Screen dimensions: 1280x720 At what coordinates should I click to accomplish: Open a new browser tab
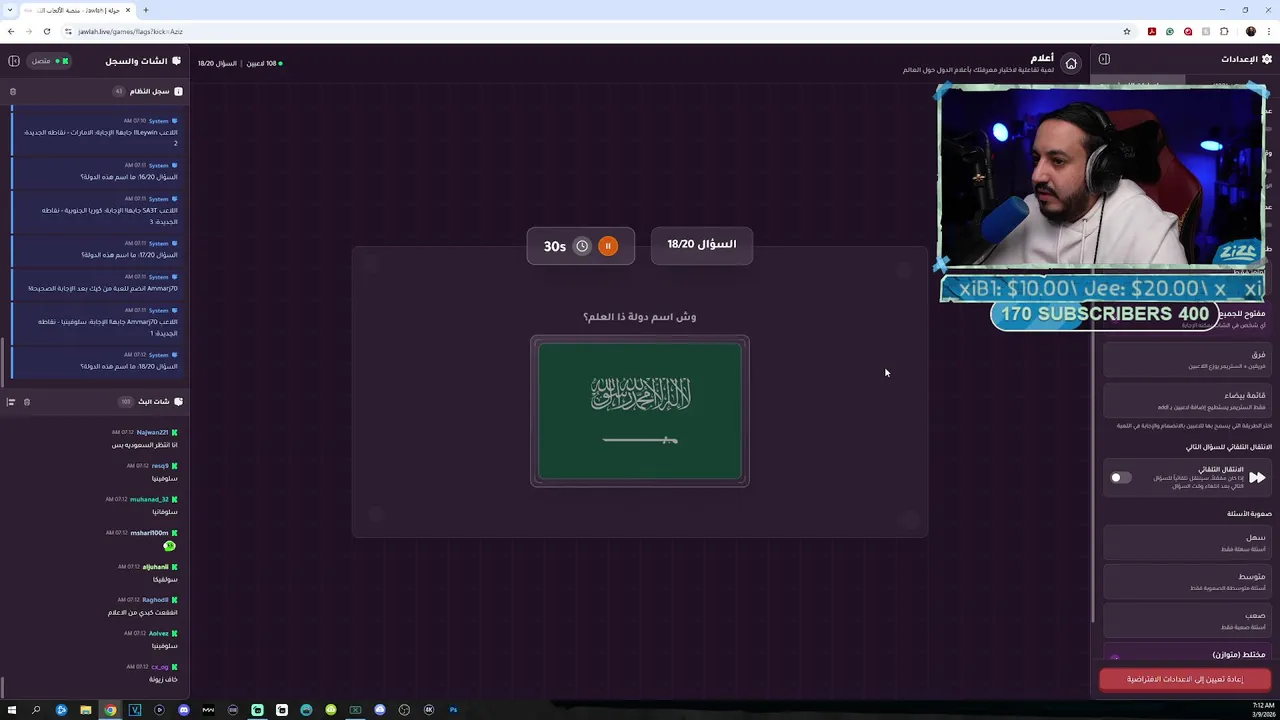coord(145,10)
